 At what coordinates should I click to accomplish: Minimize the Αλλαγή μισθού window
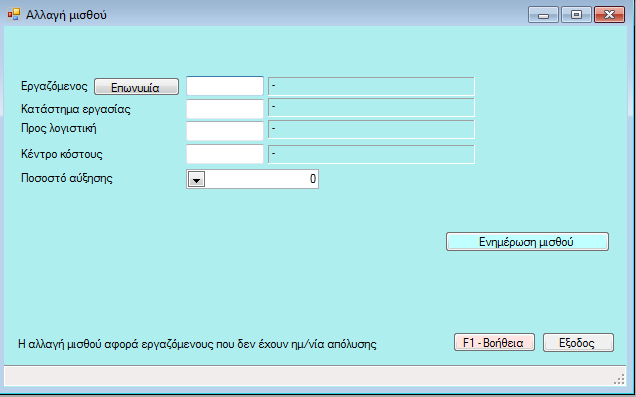click(x=544, y=15)
